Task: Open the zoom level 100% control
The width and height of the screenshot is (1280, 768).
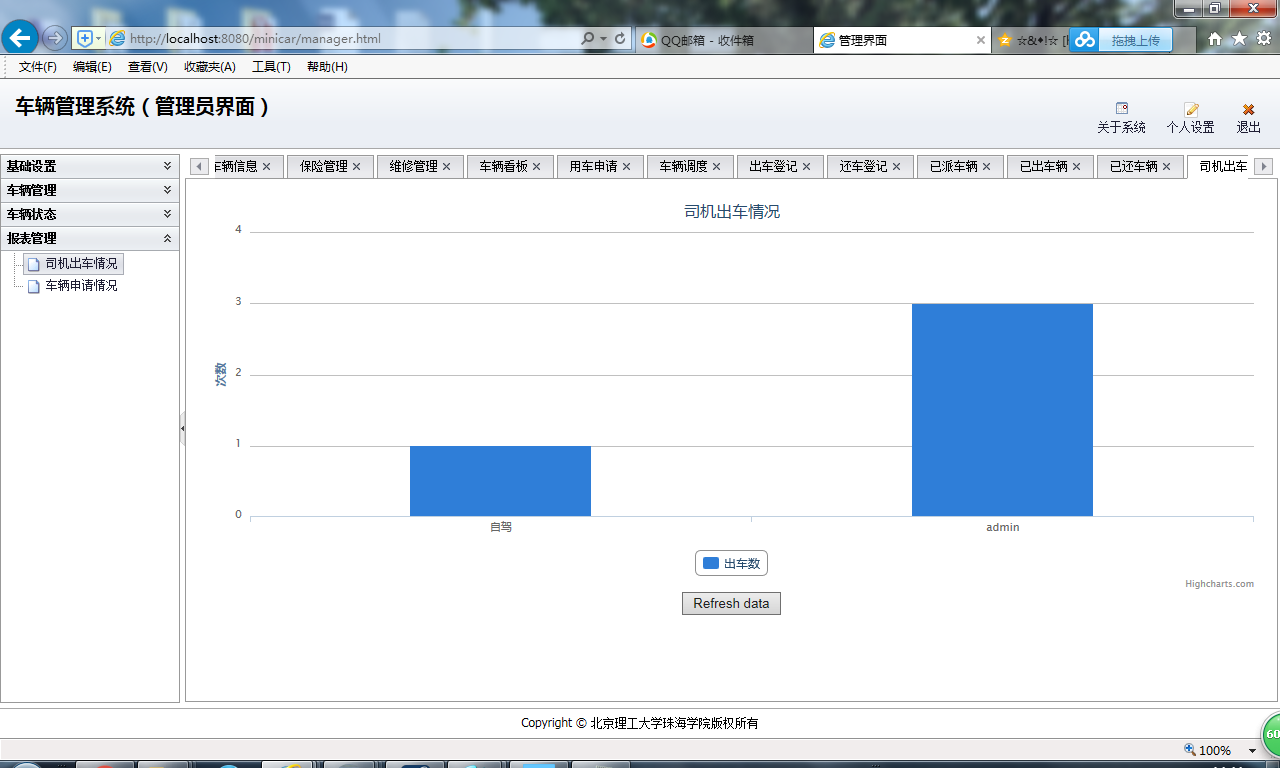Action: coord(1214,750)
